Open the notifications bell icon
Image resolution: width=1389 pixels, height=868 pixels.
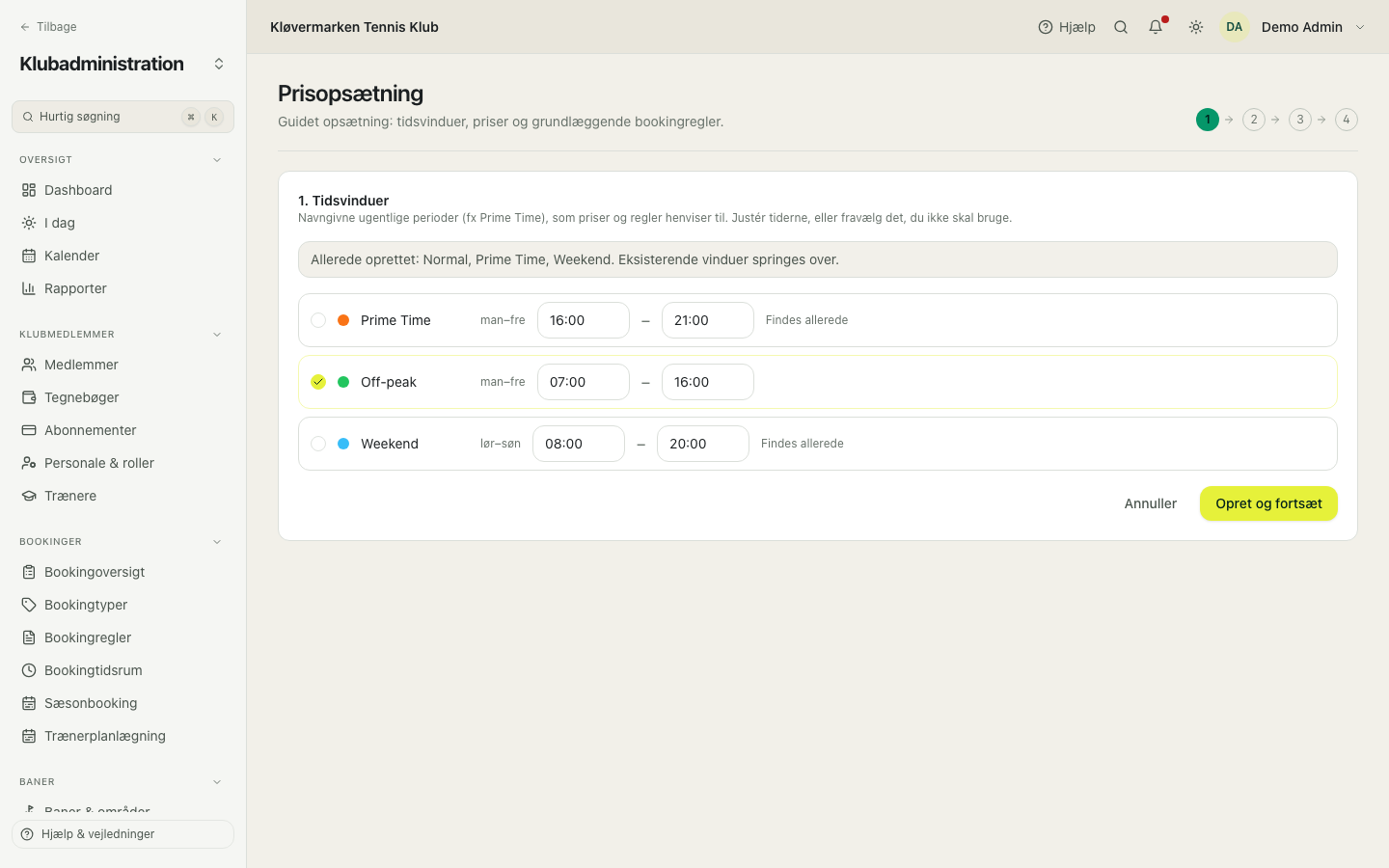(x=1156, y=27)
